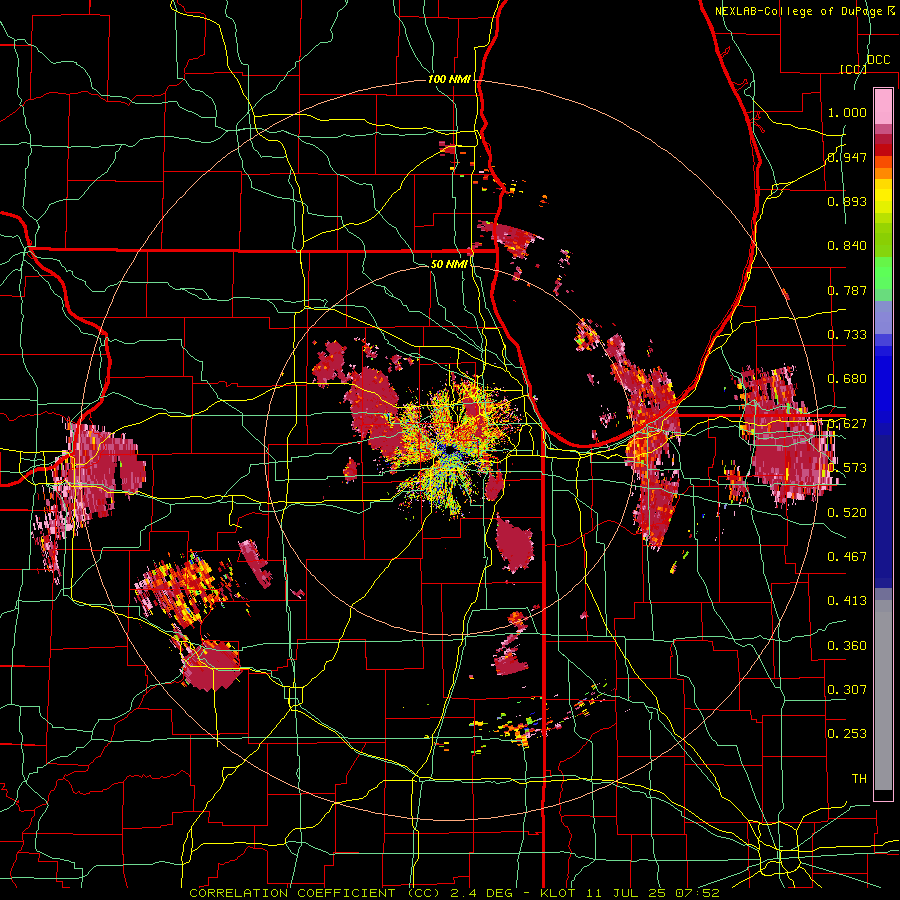Select the 0.947 scale value
Viewport: 900px width, 900px height.
point(847,157)
